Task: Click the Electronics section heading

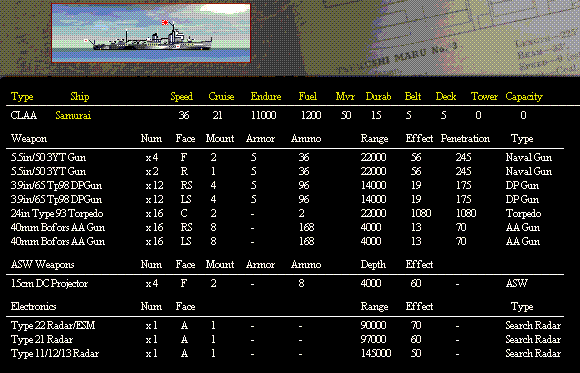Action: [34, 307]
